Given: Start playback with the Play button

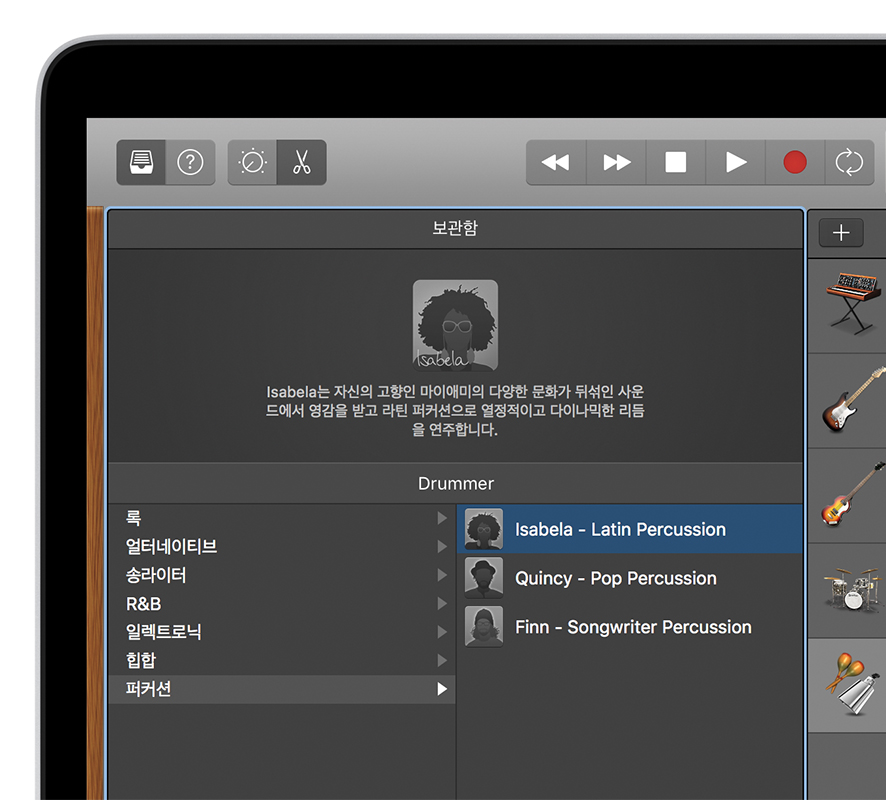Looking at the screenshot, I should click(736, 162).
